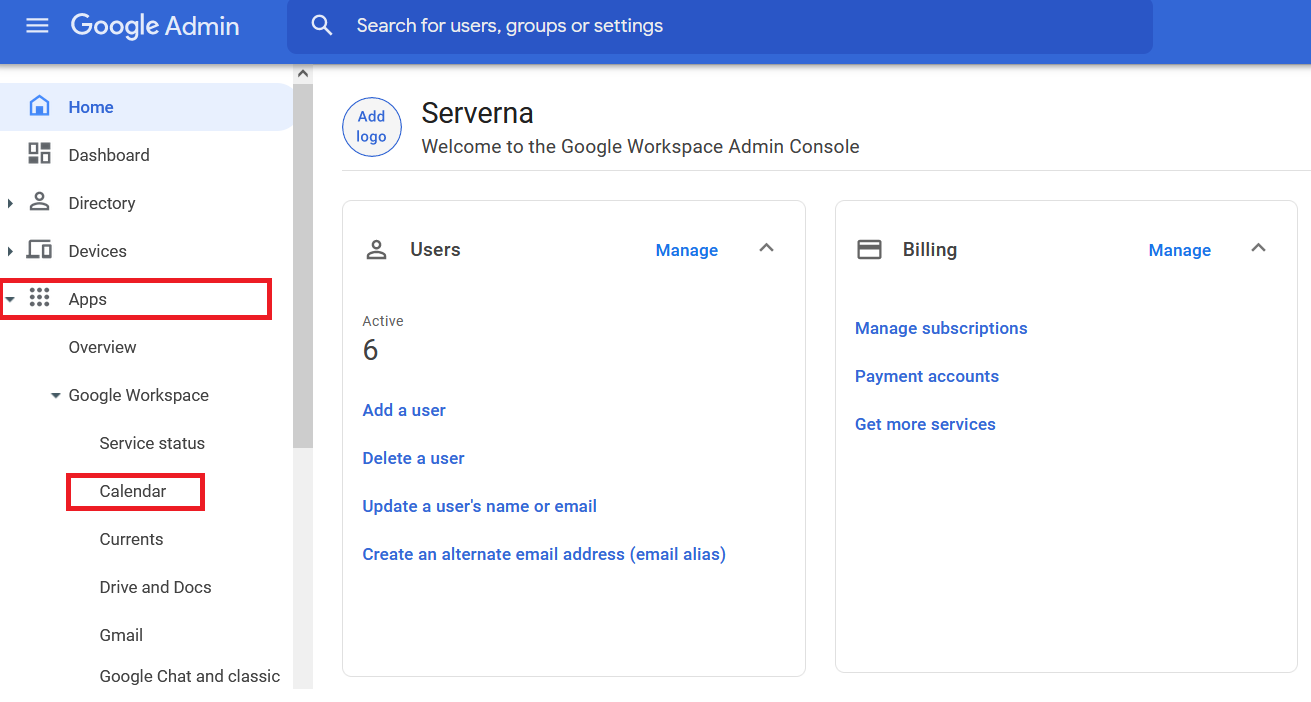This screenshot has height=702, width=1311.
Task: Collapse the Google Workspace sidebar section
Action: (55, 395)
